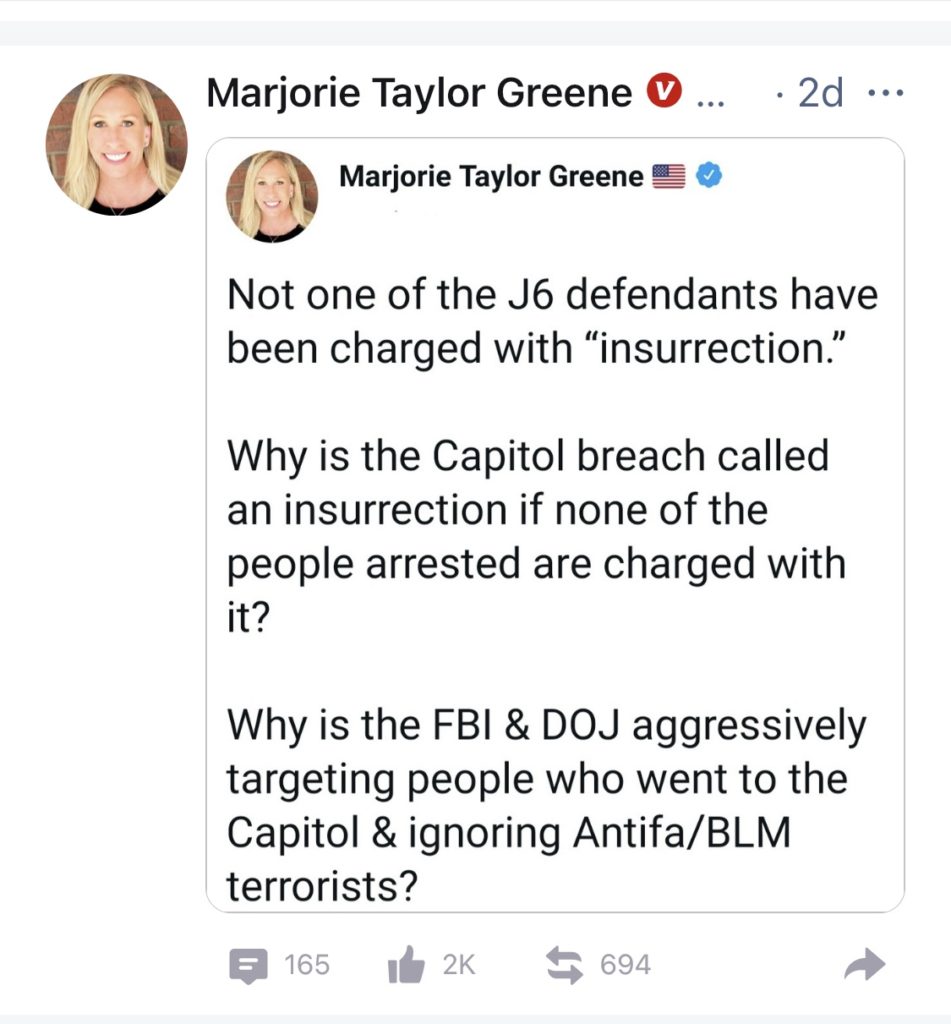Click the American flag emoji

[x=668, y=177]
